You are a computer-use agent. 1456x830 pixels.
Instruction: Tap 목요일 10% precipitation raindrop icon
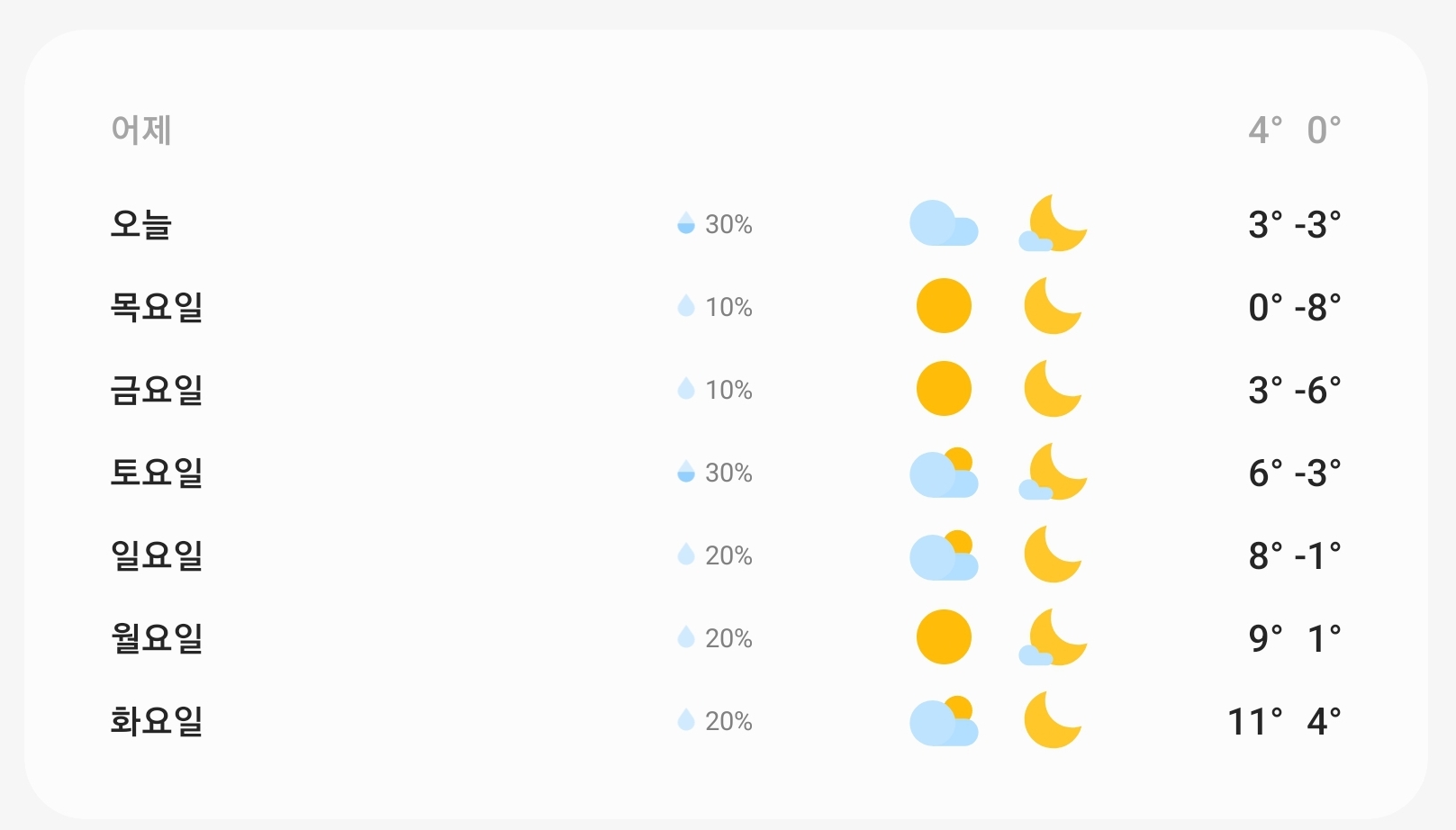point(686,306)
